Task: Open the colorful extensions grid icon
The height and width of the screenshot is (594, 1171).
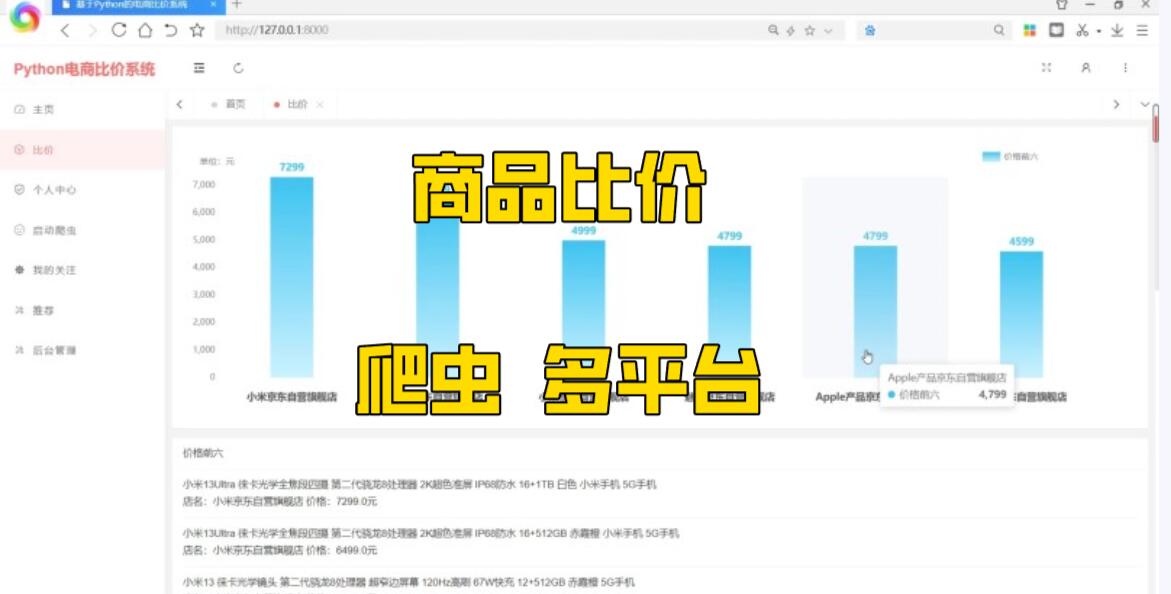Action: pyautogui.click(x=1030, y=30)
